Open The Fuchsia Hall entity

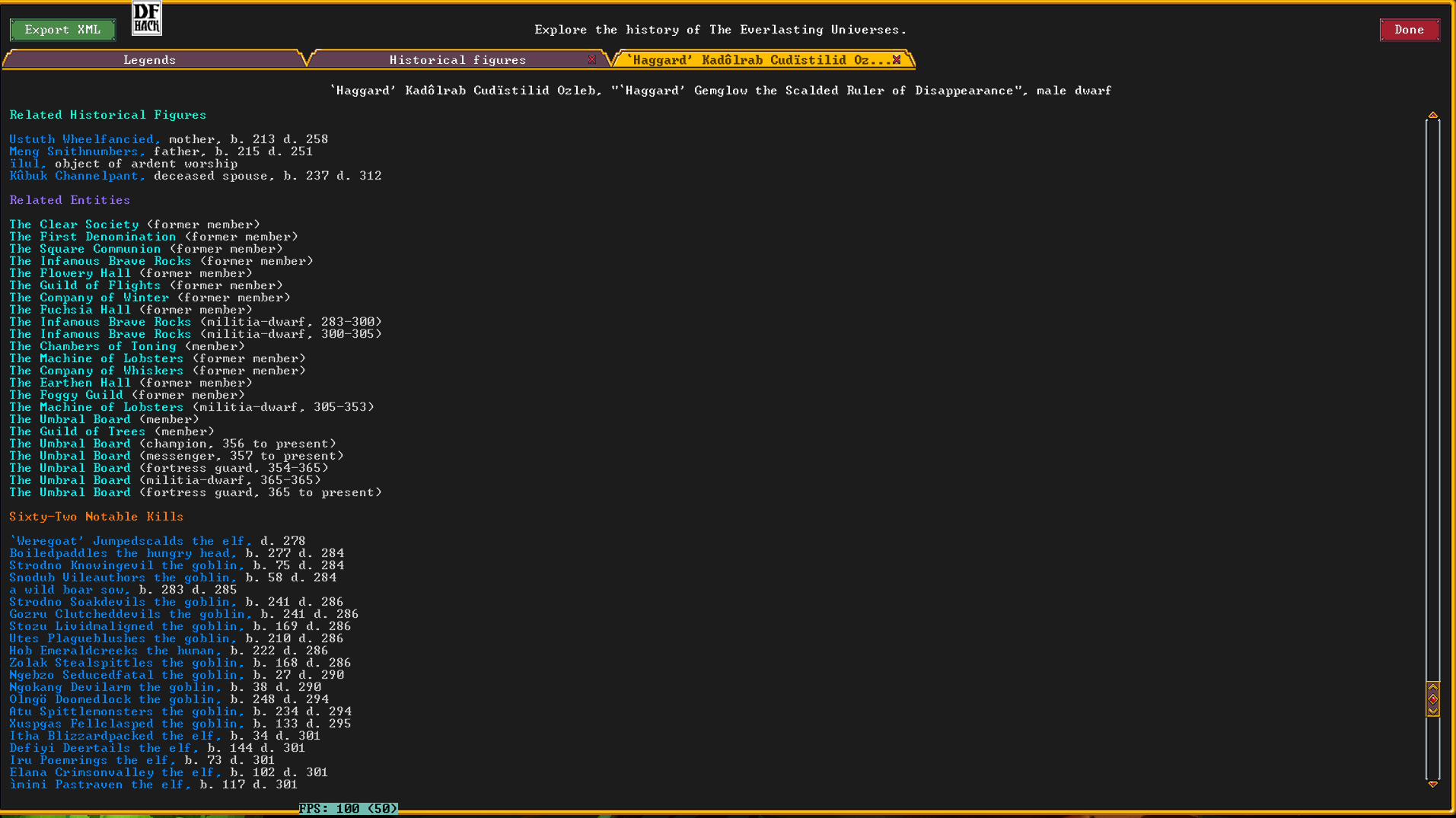[x=70, y=310]
